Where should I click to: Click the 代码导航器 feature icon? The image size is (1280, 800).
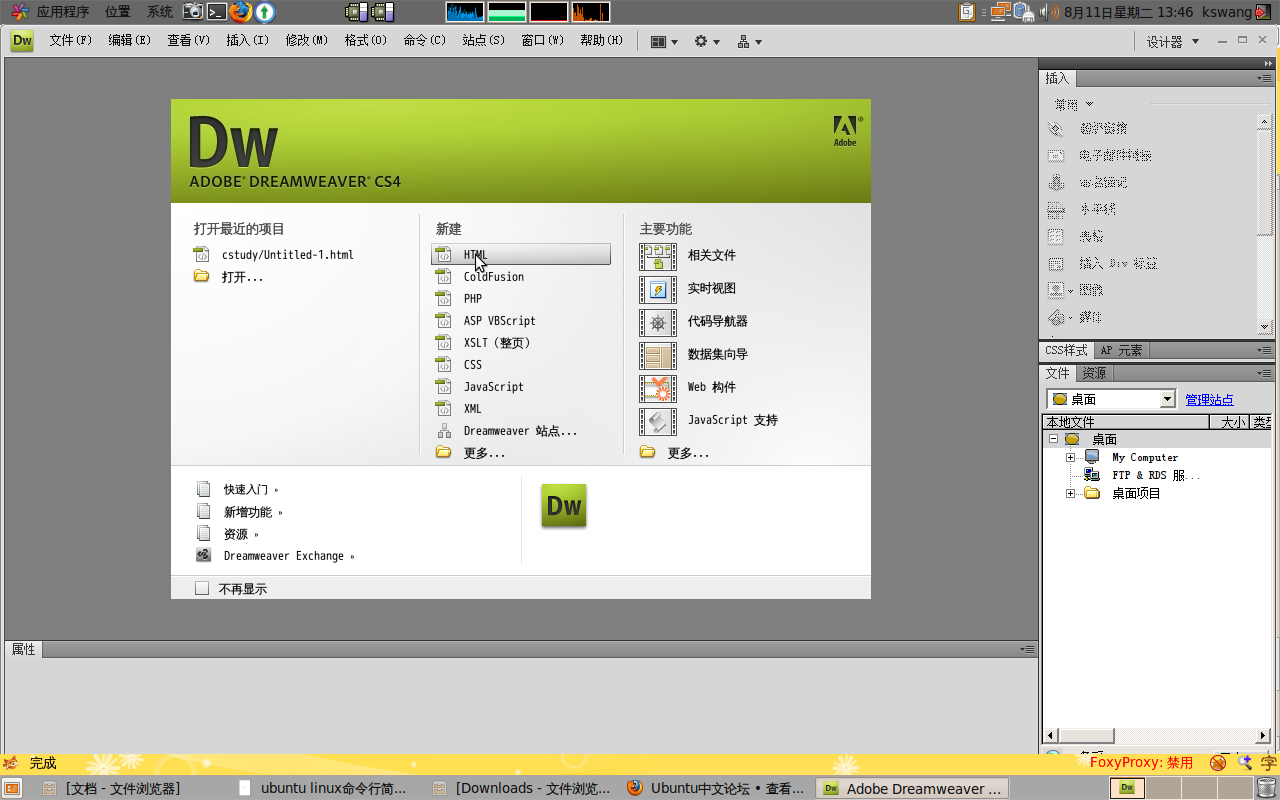658,322
